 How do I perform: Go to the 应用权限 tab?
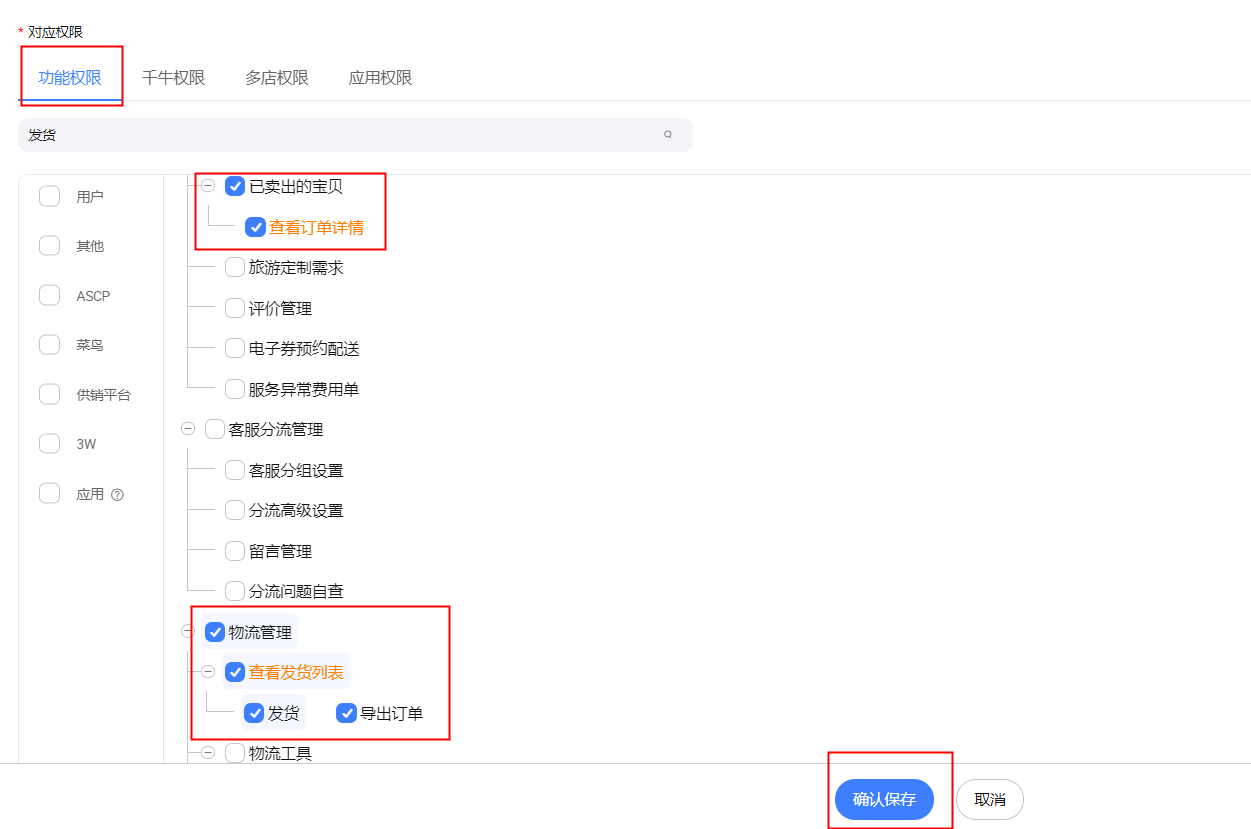380,78
